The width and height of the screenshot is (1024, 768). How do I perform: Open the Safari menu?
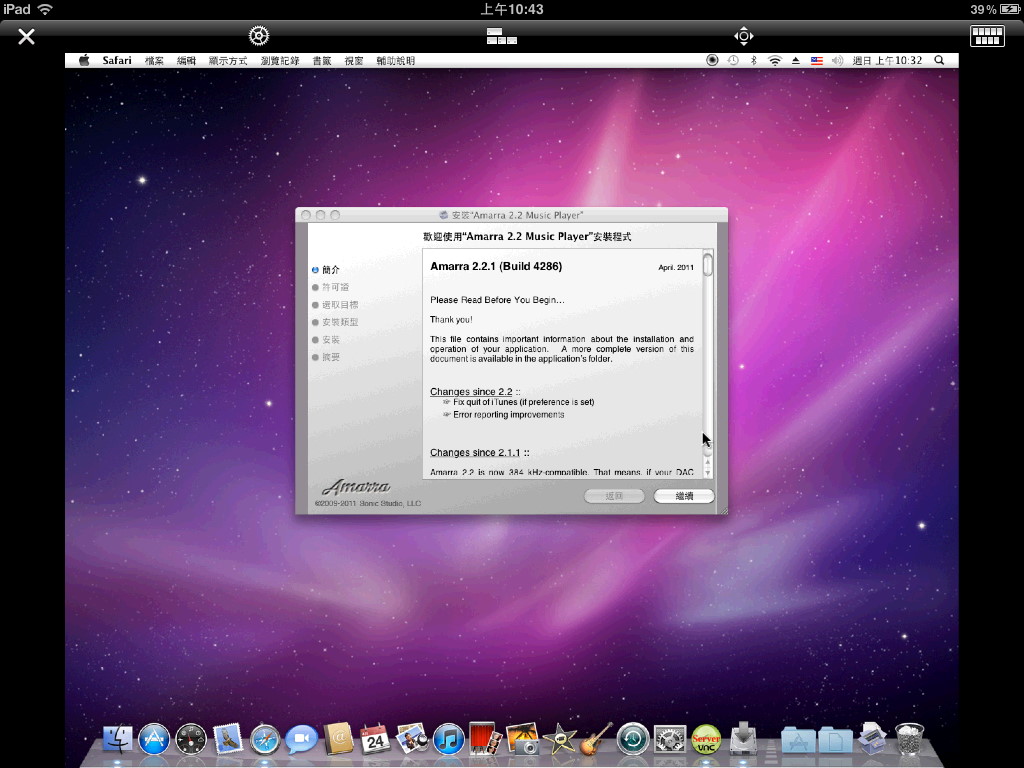[117, 61]
